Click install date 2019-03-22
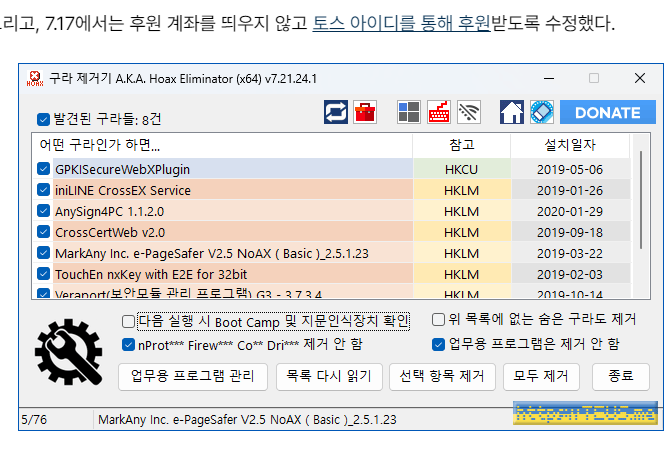This screenshot has height=450, width=665. coord(570,253)
